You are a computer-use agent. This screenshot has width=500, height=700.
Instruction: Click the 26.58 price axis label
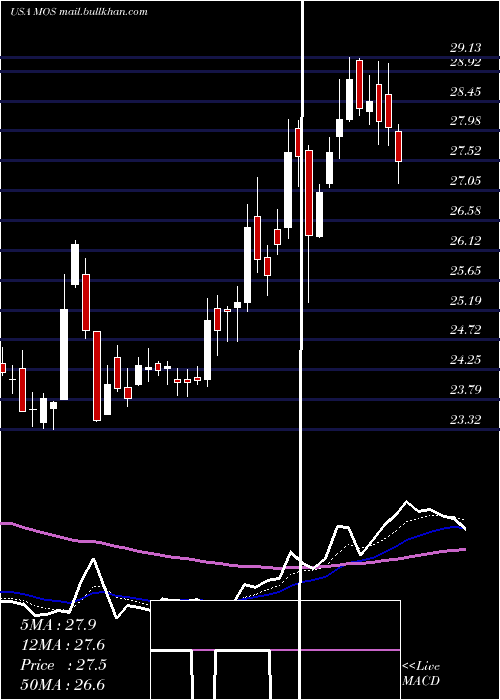click(466, 211)
